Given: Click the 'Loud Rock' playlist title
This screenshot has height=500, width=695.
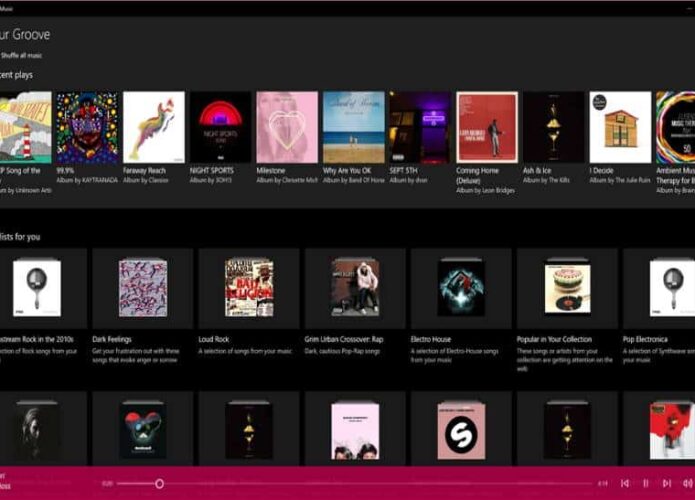Looking at the screenshot, I should click(x=214, y=340).
